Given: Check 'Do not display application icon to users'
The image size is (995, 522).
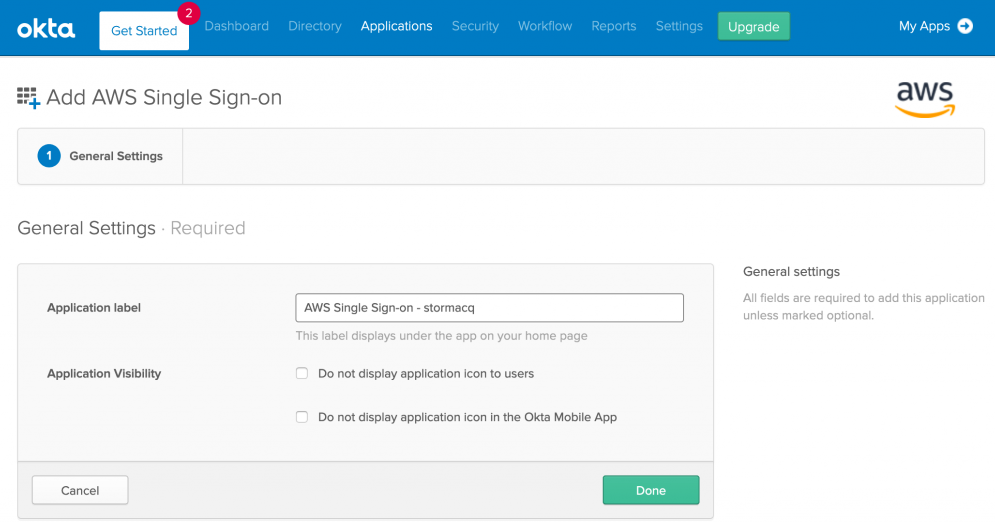Looking at the screenshot, I should click(x=302, y=374).
